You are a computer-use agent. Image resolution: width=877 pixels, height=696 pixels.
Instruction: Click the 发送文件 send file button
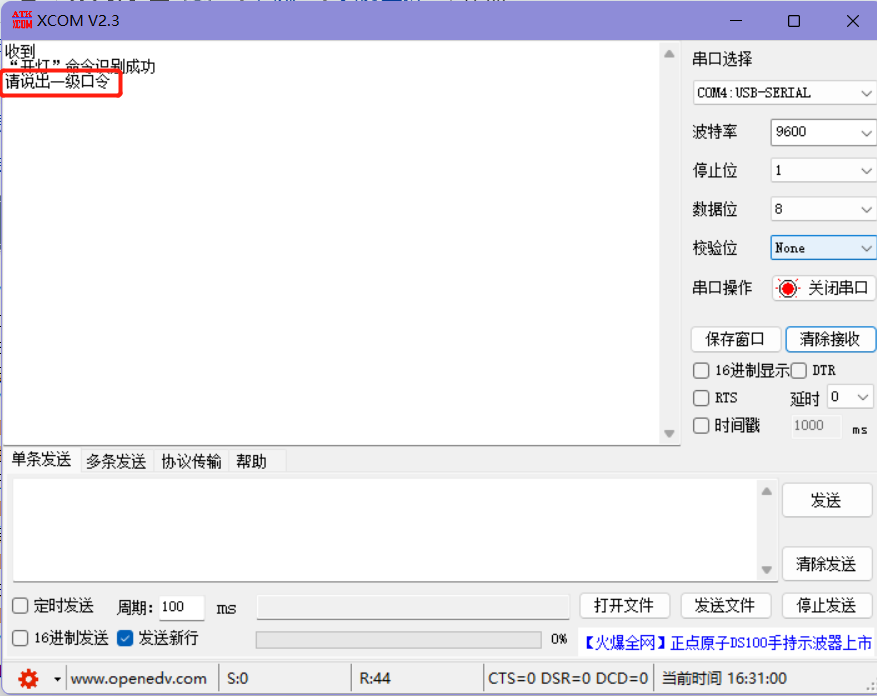pos(725,605)
